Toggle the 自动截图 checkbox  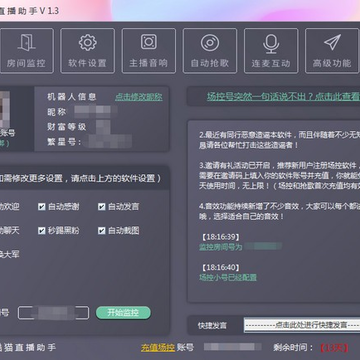coord(102,231)
